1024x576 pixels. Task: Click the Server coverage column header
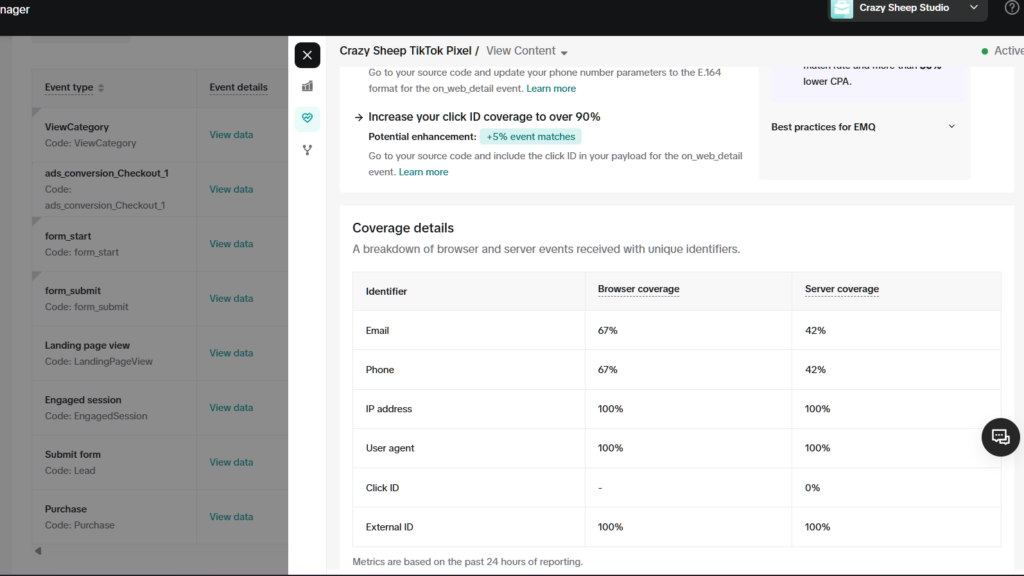841,290
